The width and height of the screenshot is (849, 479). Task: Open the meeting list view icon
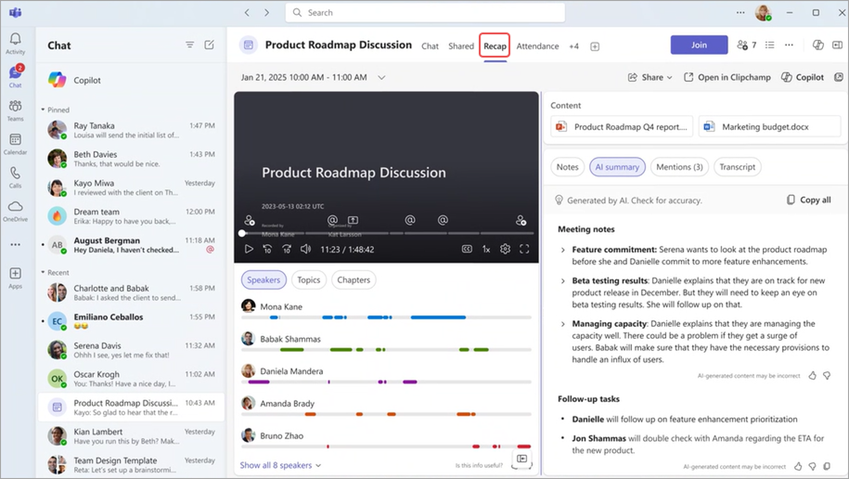point(769,45)
